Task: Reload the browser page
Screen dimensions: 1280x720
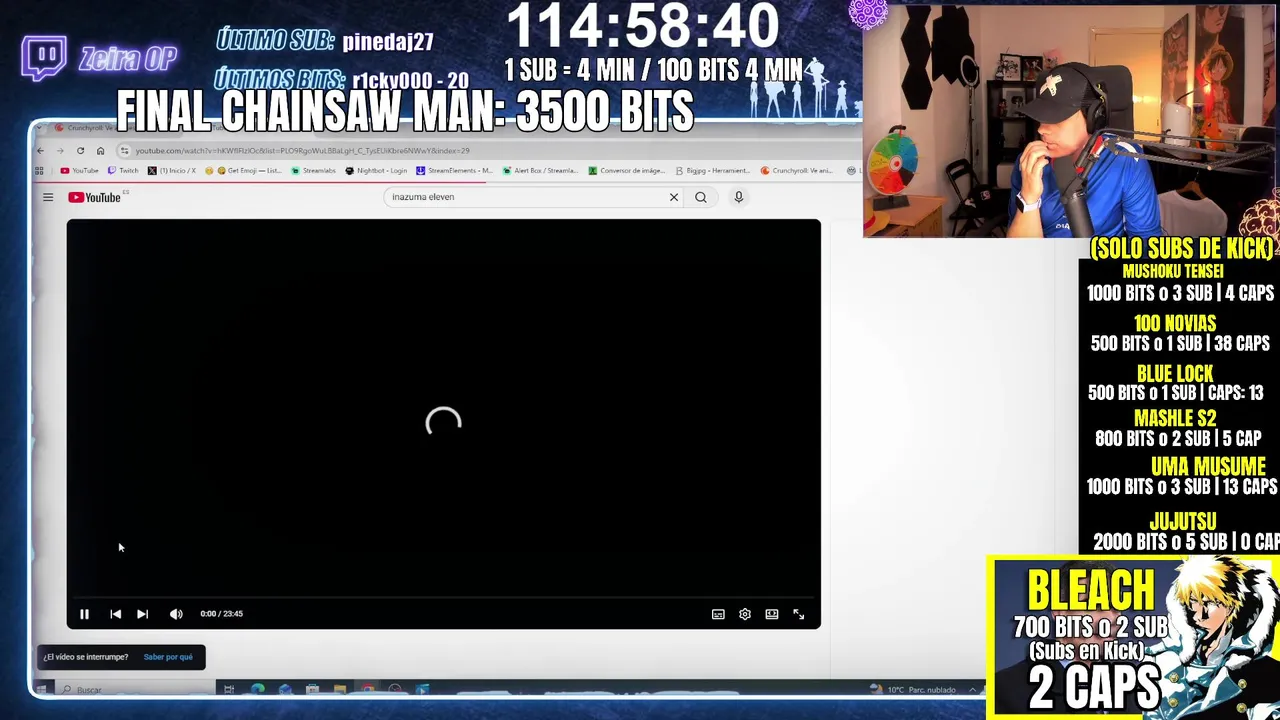Action: tap(80, 151)
